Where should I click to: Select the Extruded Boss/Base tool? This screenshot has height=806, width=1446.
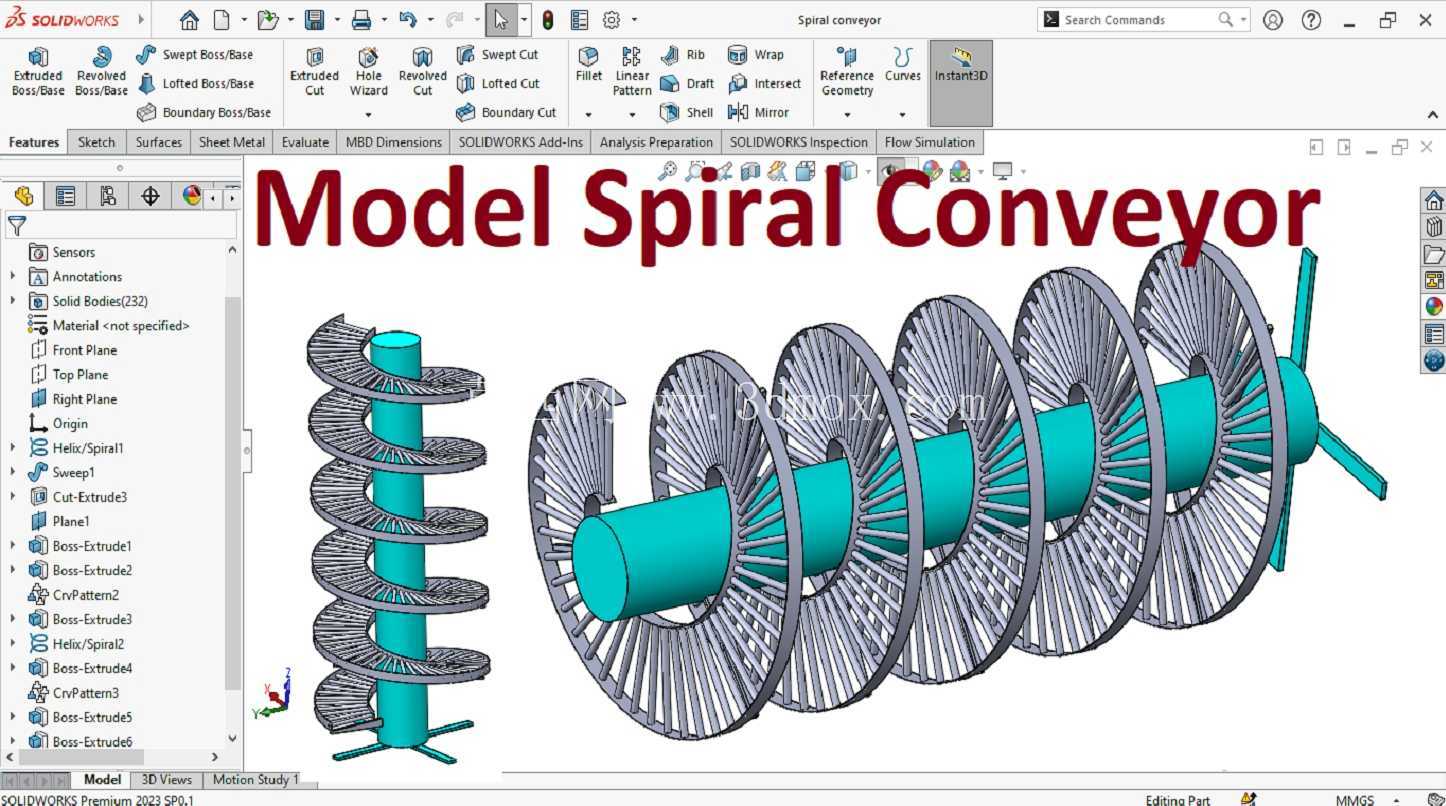pyautogui.click(x=38, y=72)
